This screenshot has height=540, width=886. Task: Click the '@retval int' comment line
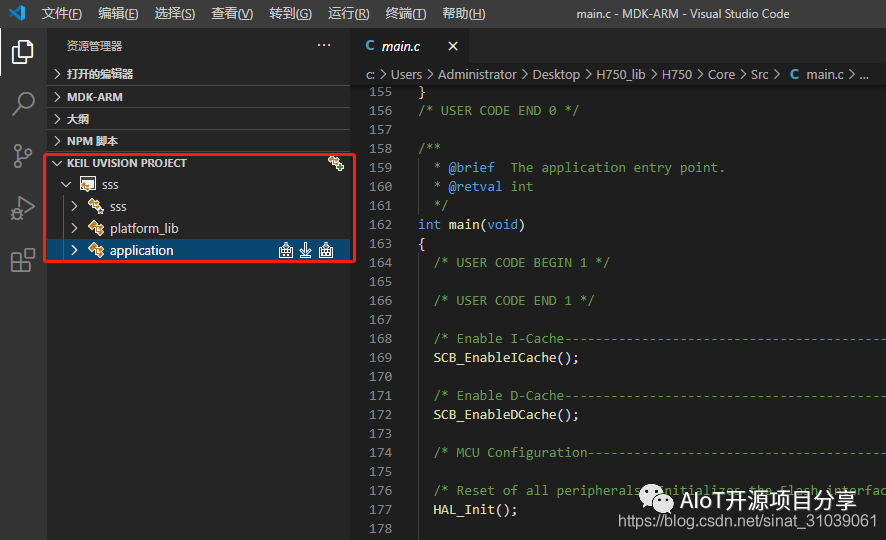[x=483, y=186]
